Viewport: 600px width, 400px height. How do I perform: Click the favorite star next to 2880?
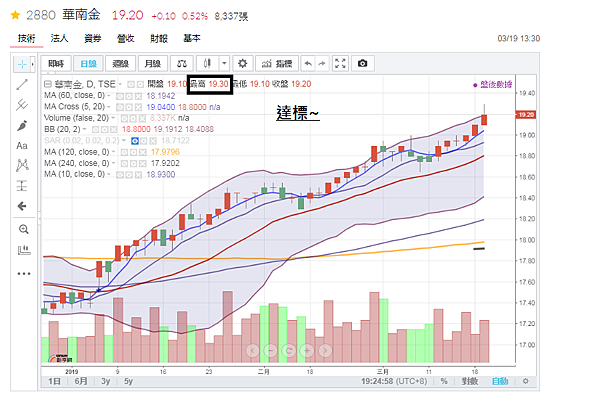15,15
